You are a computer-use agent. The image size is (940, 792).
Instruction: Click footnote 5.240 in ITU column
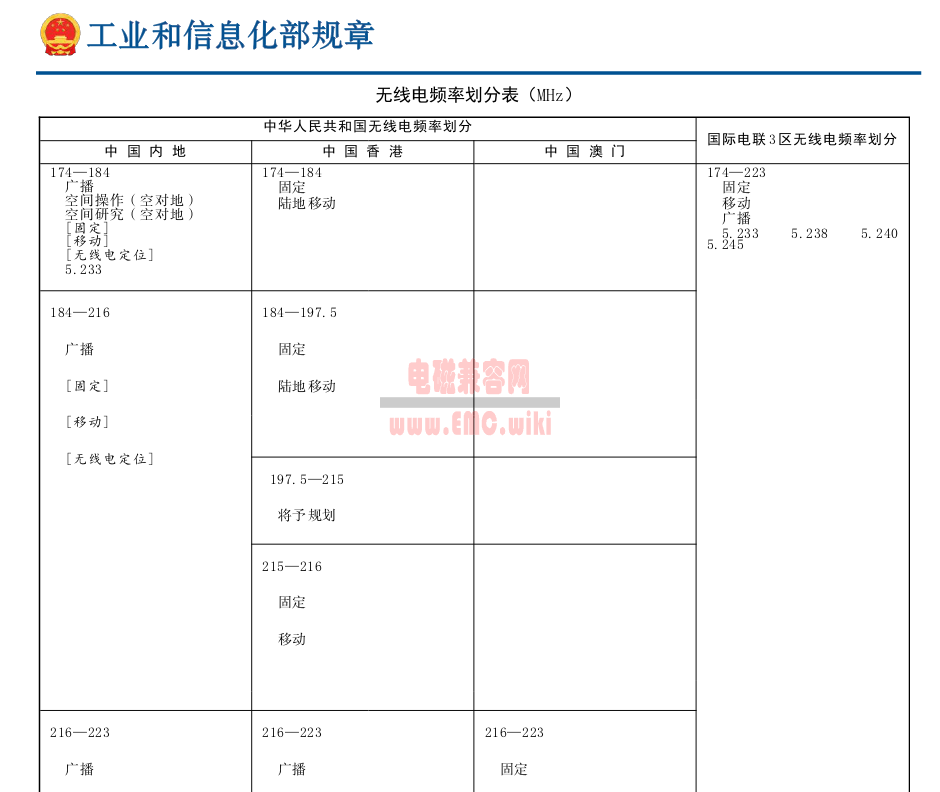tap(879, 234)
